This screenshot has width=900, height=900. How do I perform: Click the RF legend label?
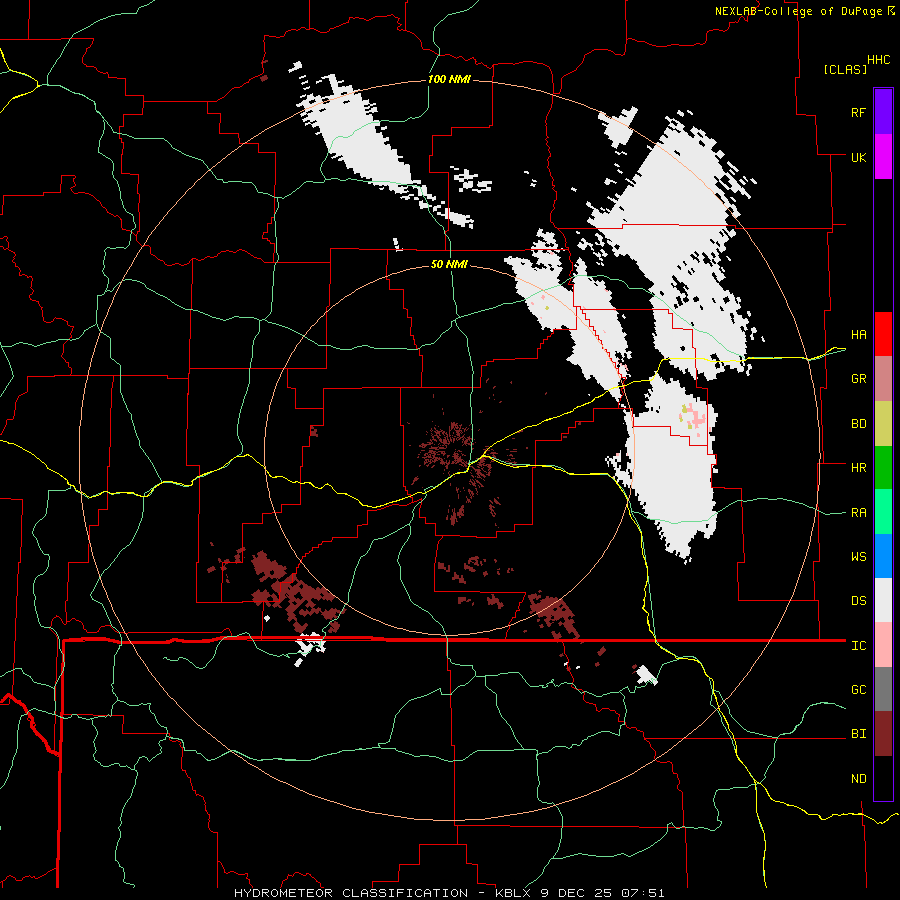(858, 112)
